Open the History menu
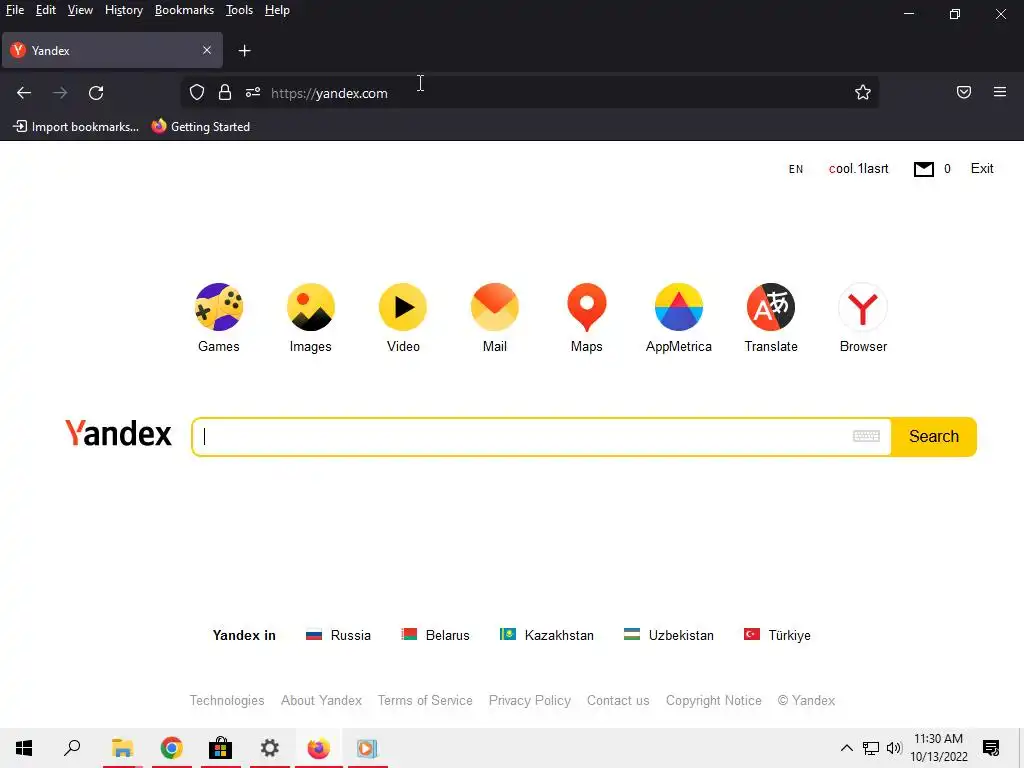1024x768 pixels. pos(123,10)
